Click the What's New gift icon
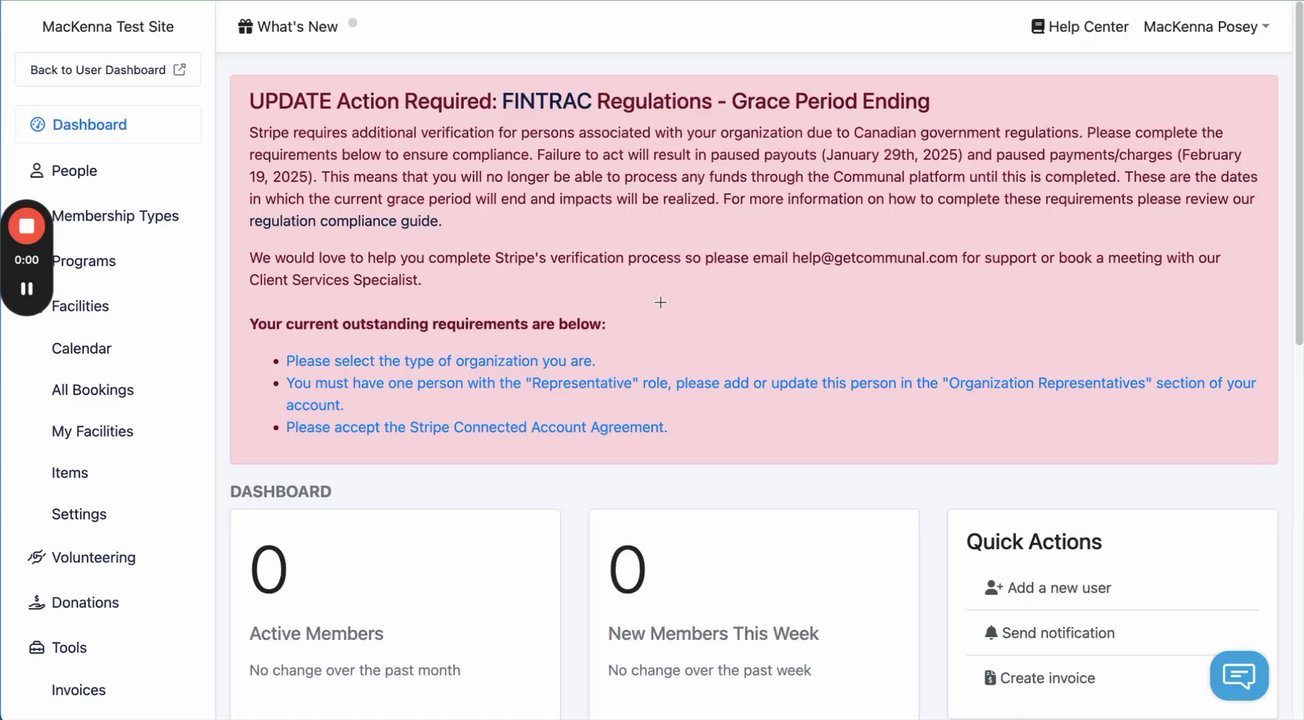The height and width of the screenshot is (720, 1304). tap(245, 27)
